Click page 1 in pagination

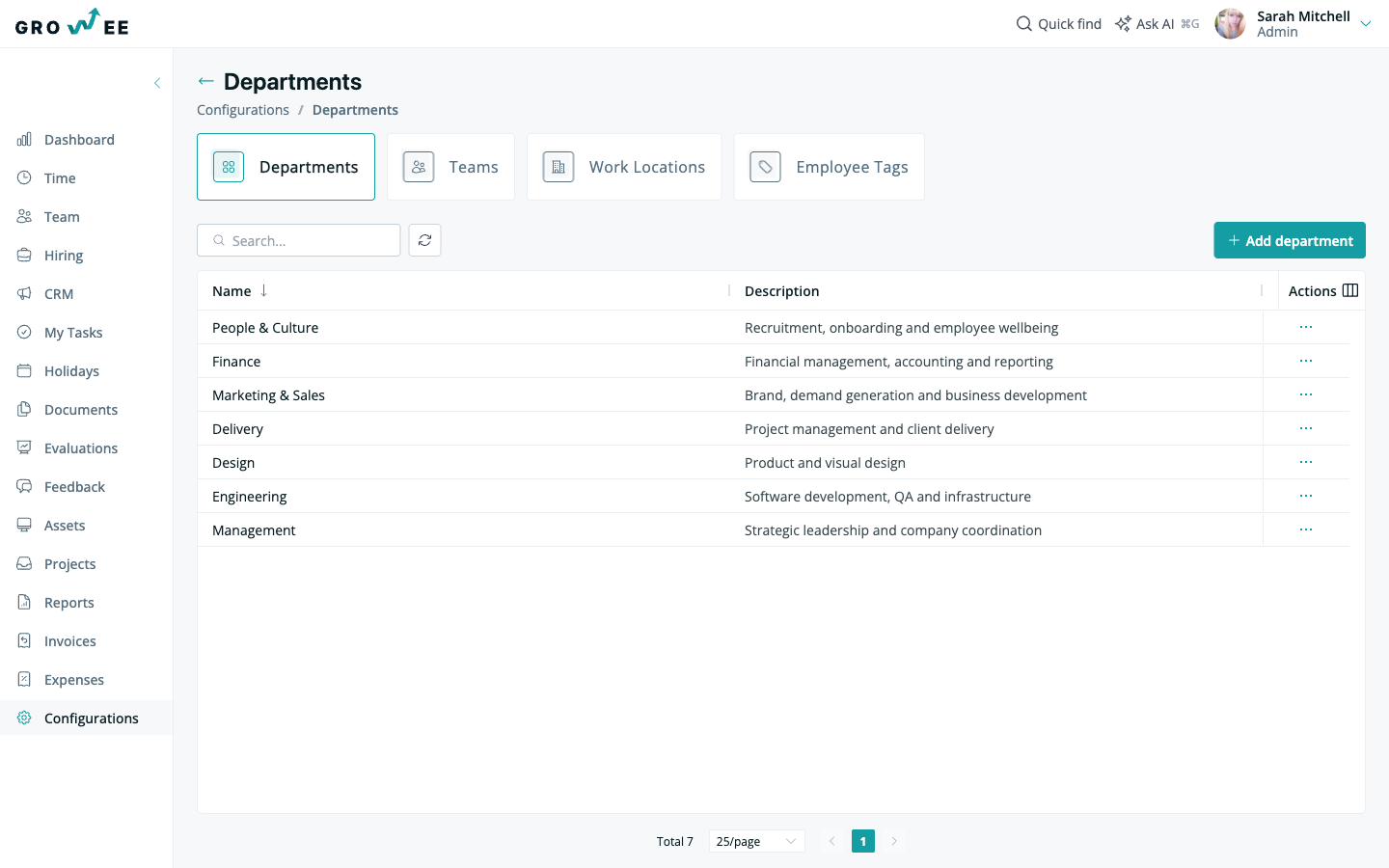click(x=863, y=841)
